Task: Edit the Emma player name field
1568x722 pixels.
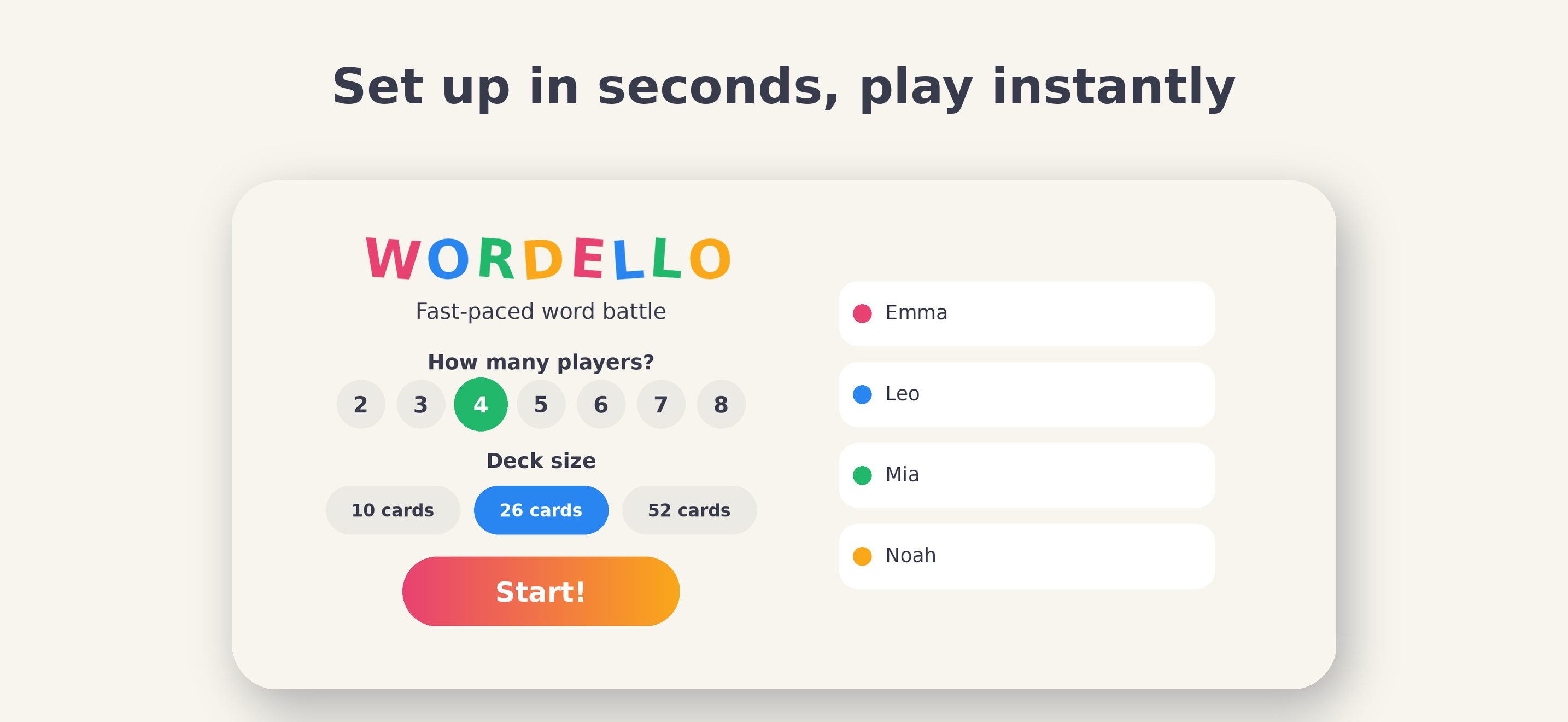Action: click(x=1027, y=313)
